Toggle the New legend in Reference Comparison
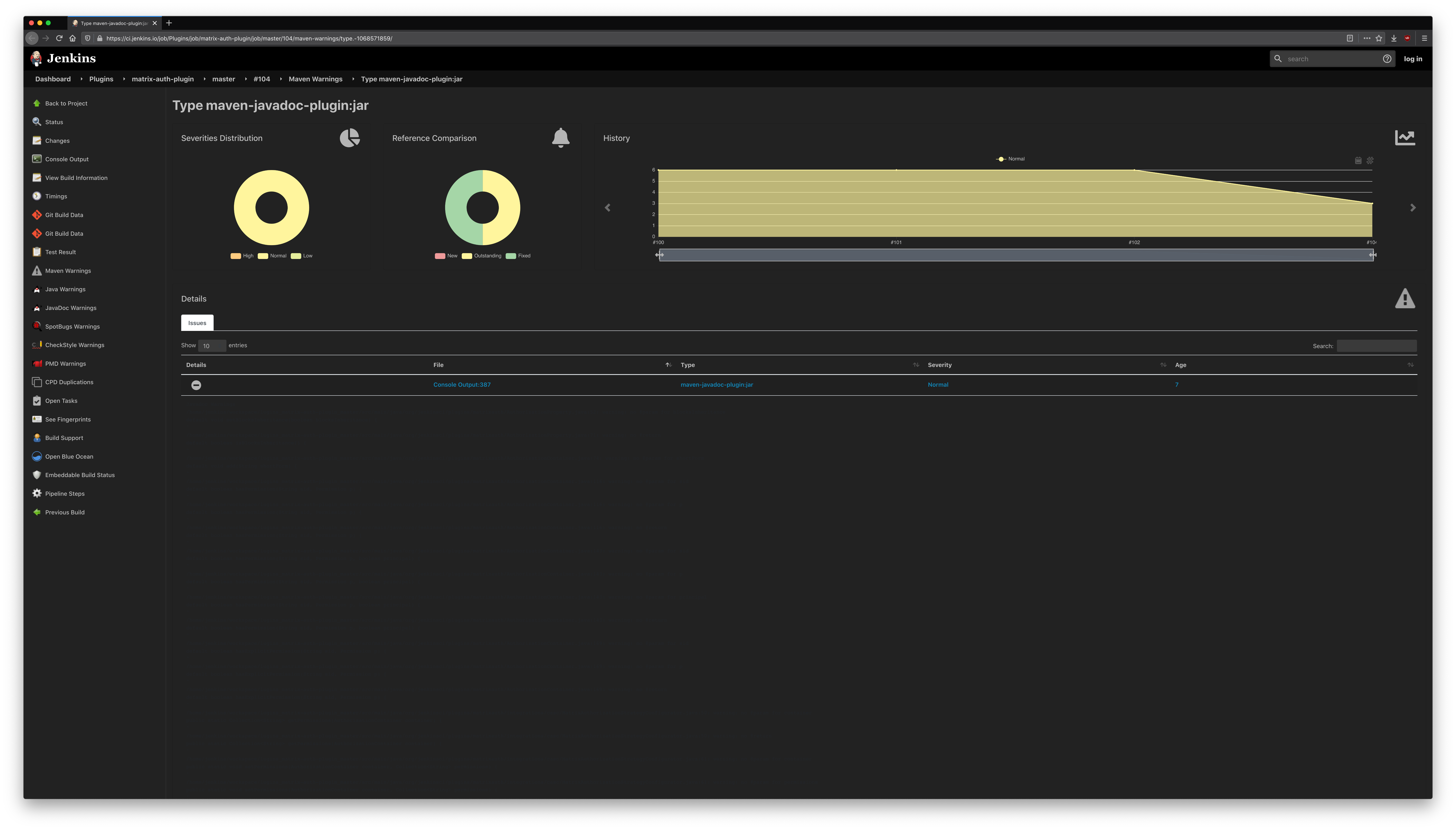Viewport: 1456px width, 830px height. click(x=446, y=256)
